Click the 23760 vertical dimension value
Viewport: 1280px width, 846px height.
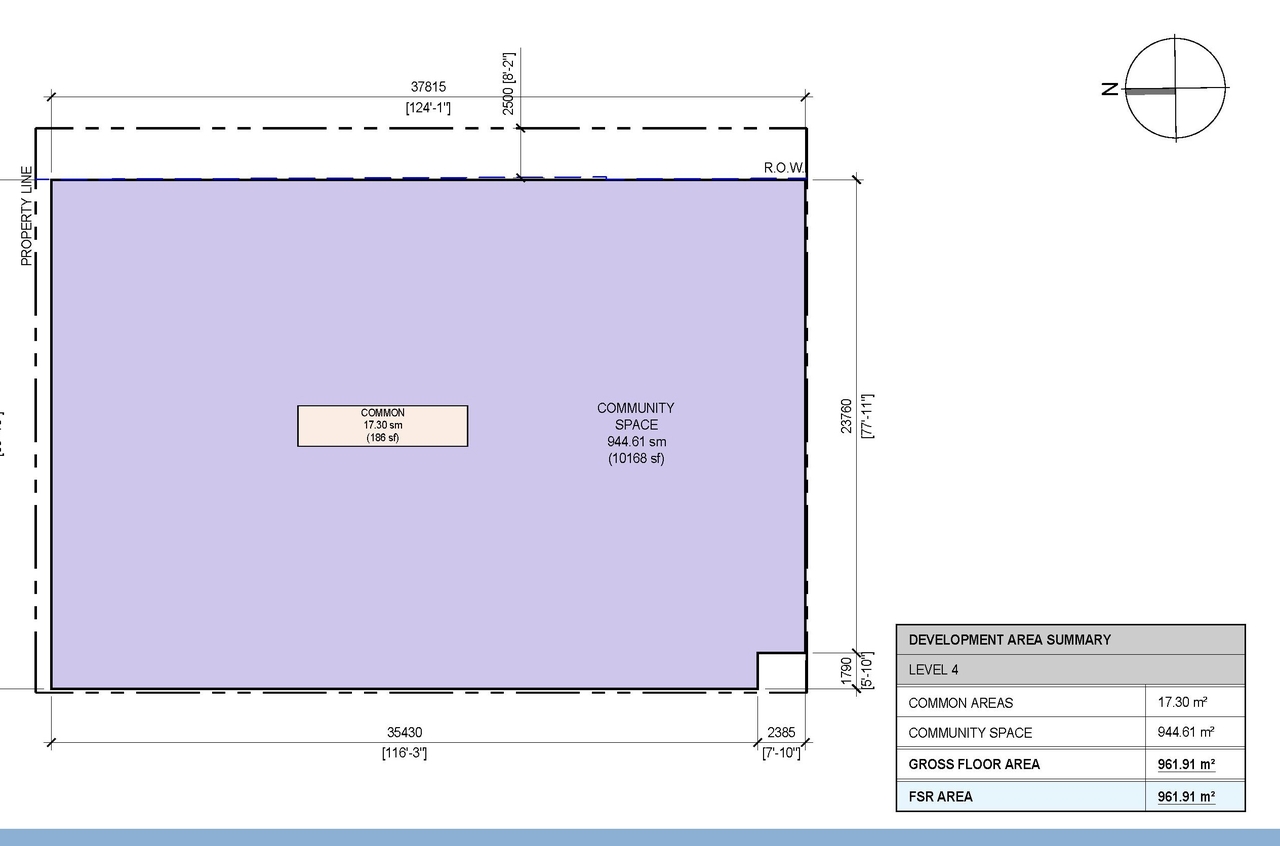pos(846,416)
